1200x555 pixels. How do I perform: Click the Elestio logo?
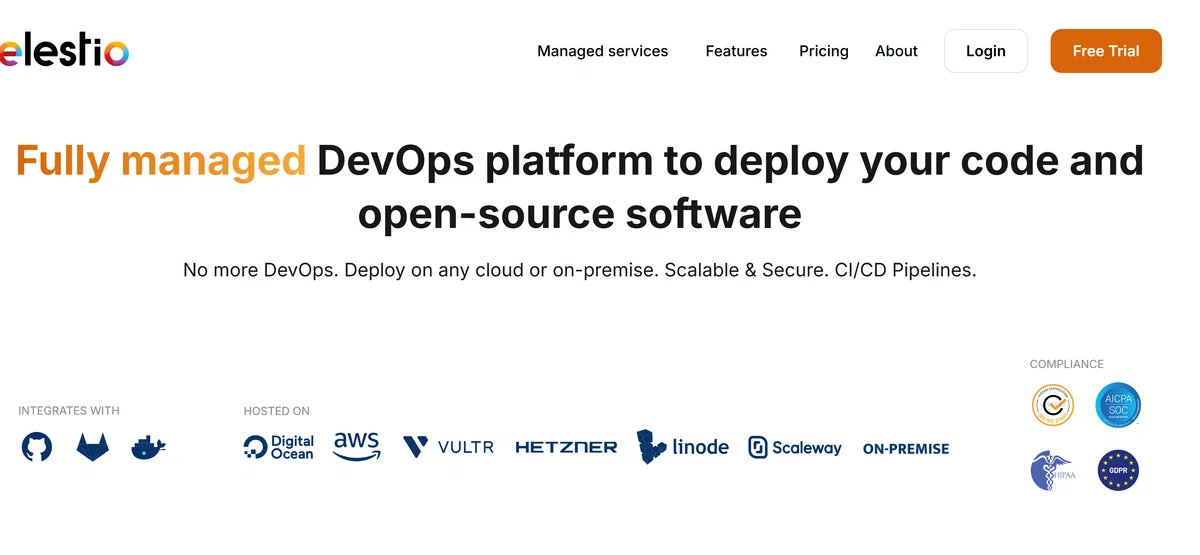tap(64, 50)
